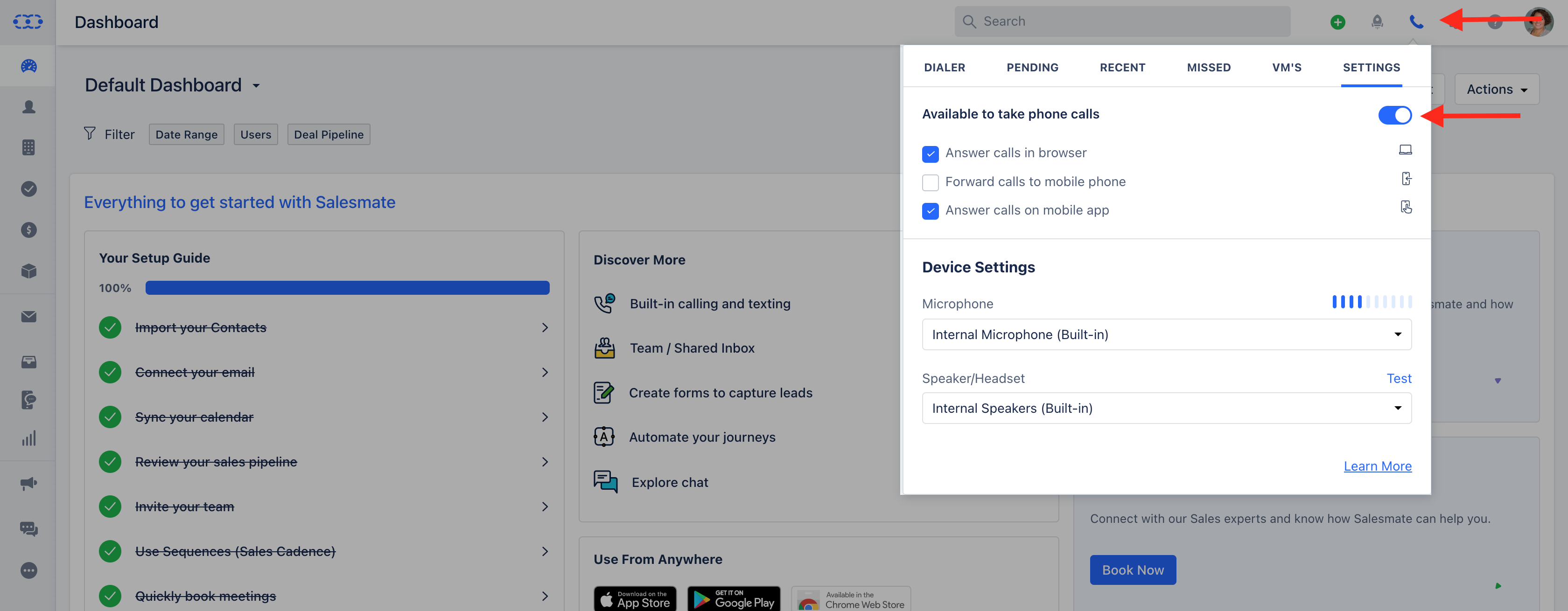Focus the Search input field

click(1122, 22)
